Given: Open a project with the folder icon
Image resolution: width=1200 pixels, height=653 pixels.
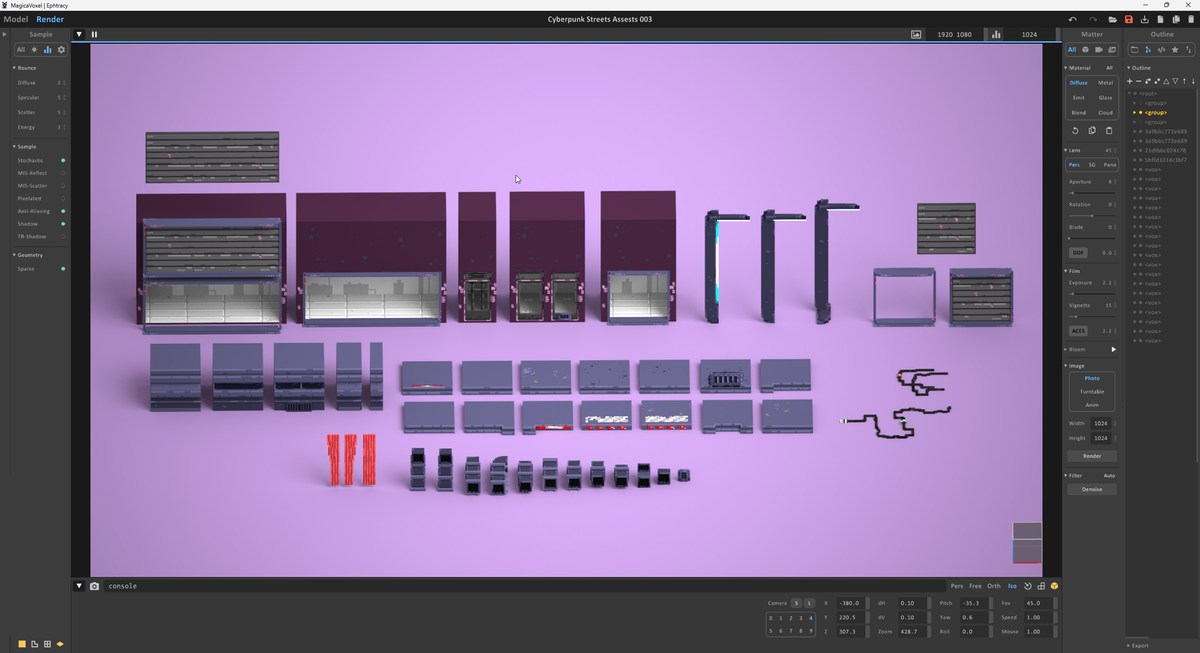Looking at the screenshot, I should (x=1112, y=19).
